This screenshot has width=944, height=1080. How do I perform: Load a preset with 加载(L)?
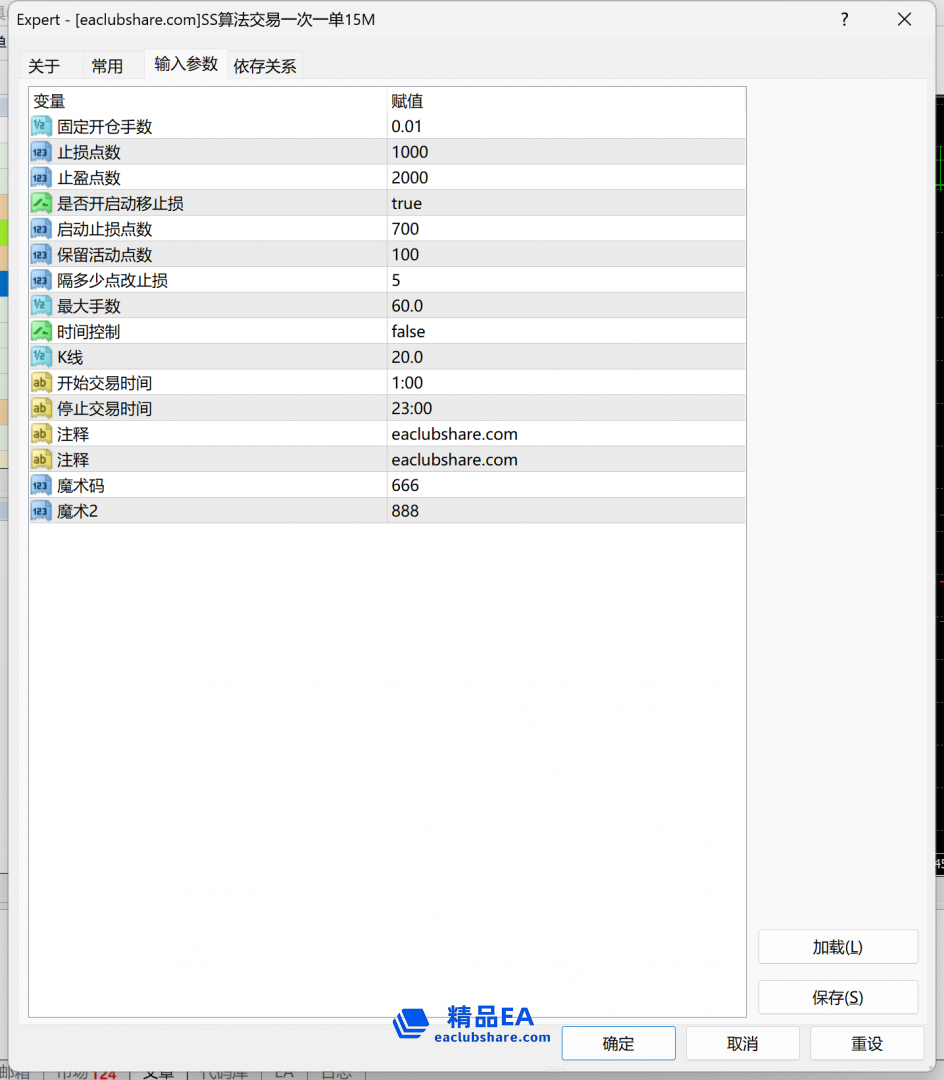(x=837, y=947)
